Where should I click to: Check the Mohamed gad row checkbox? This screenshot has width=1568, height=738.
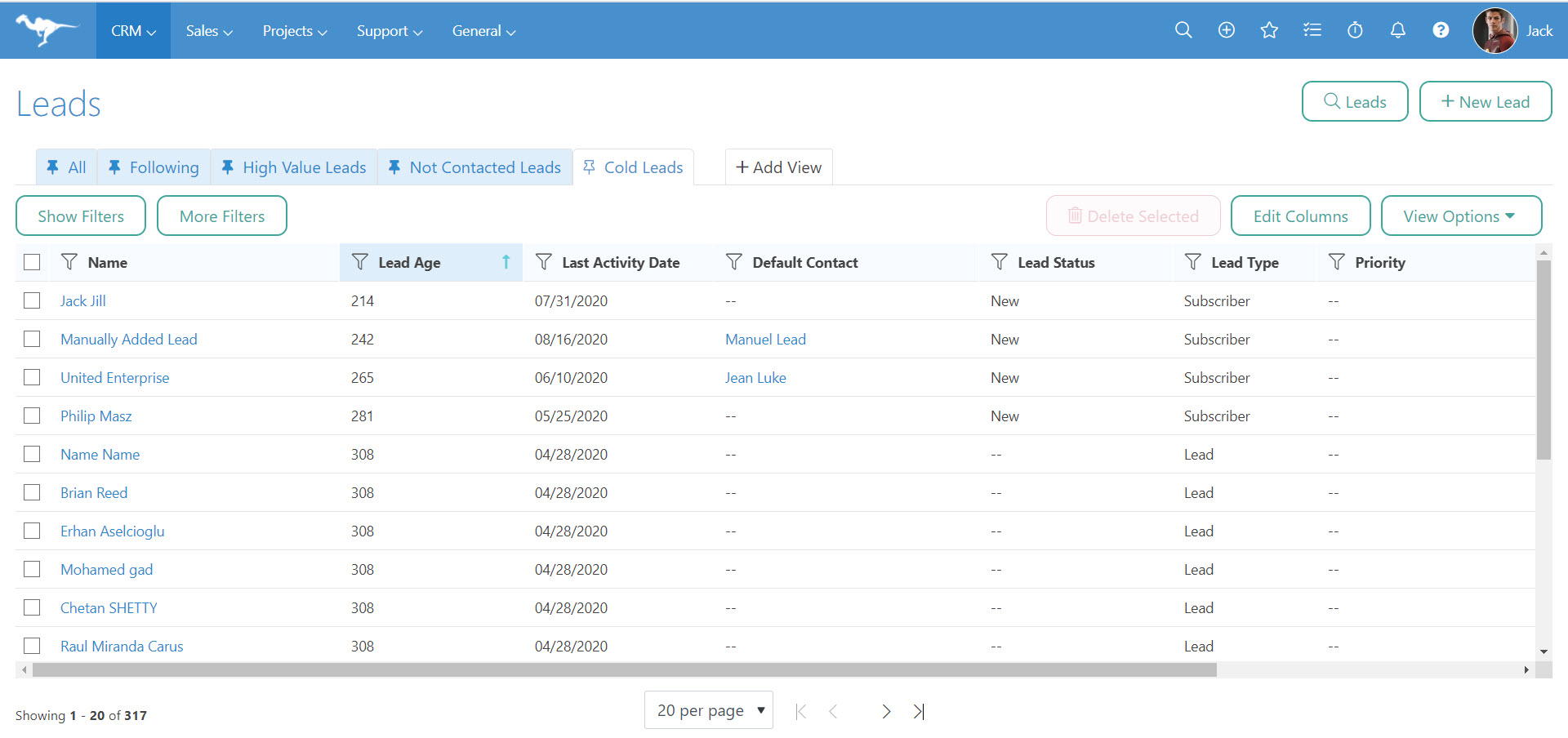[x=32, y=569]
